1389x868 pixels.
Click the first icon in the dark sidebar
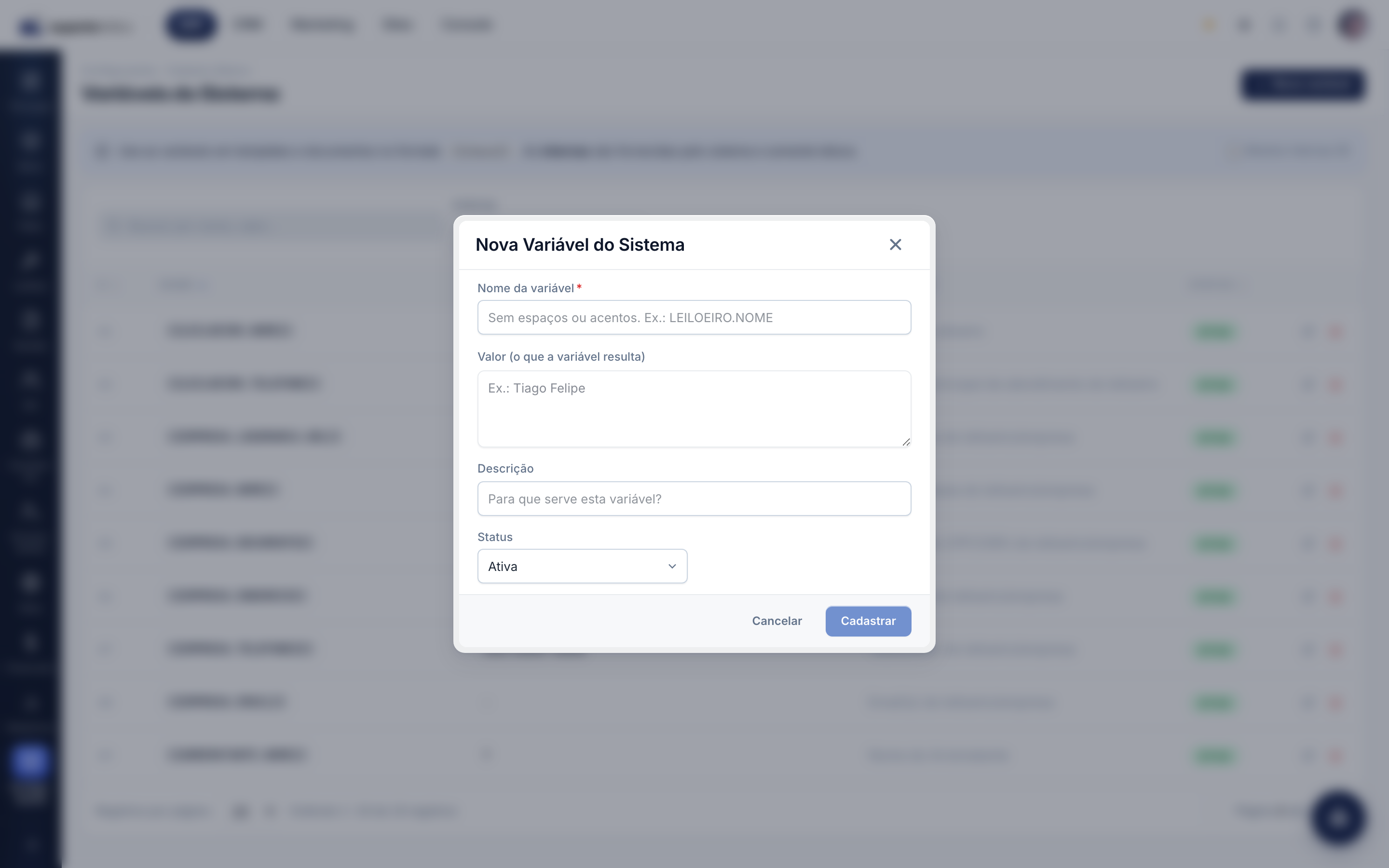[30, 81]
